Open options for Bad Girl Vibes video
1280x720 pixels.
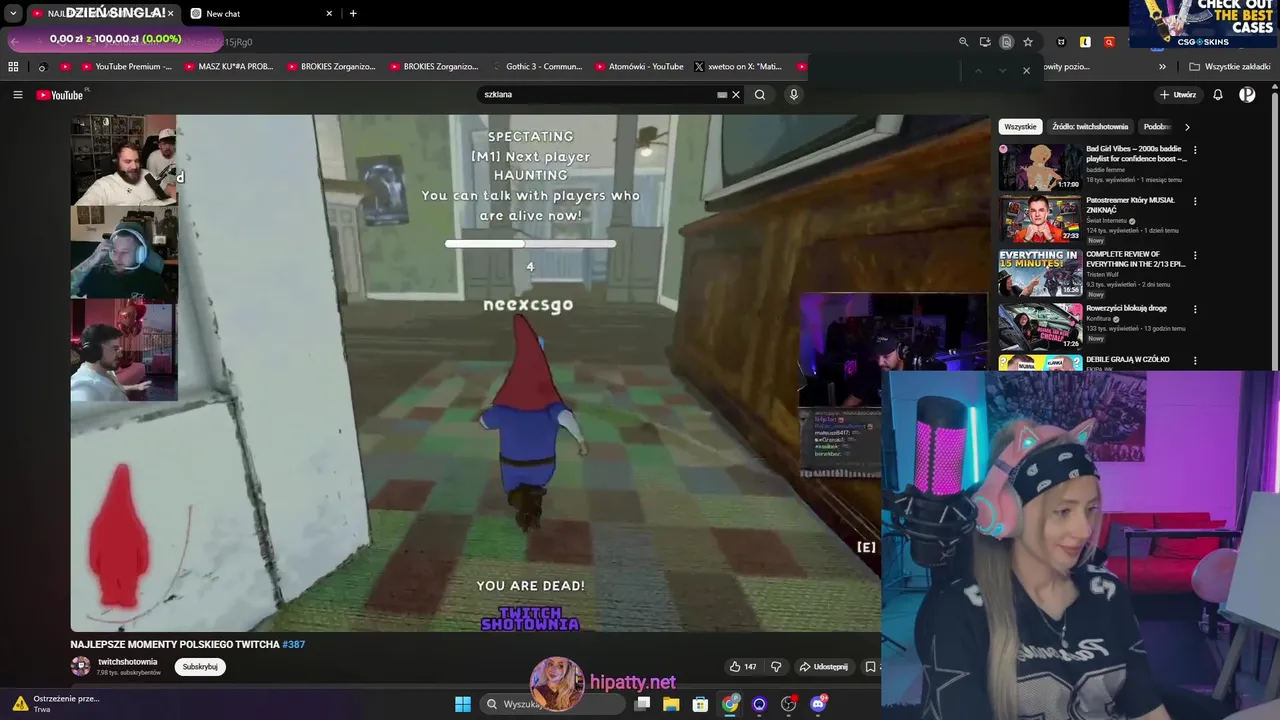[1195, 151]
